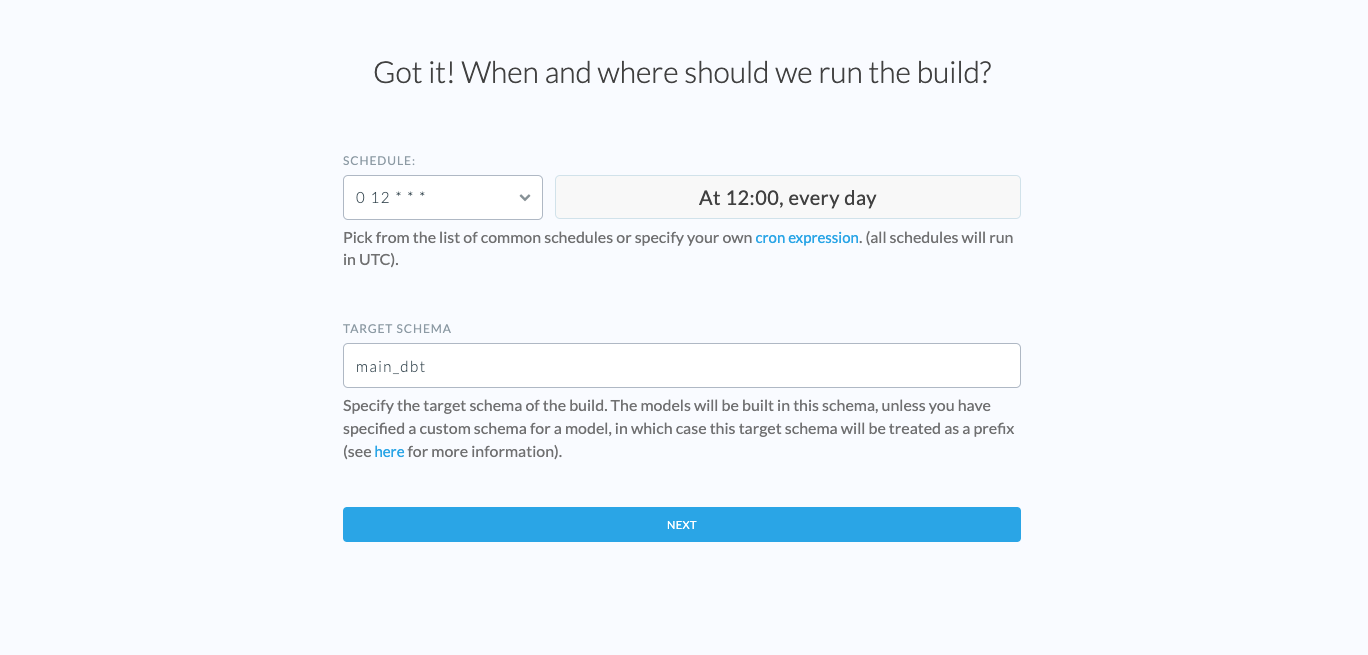This screenshot has width=1368, height=655.
Task: Click the chevron arrow in the schedule box
Action: (x=525, y=198)
